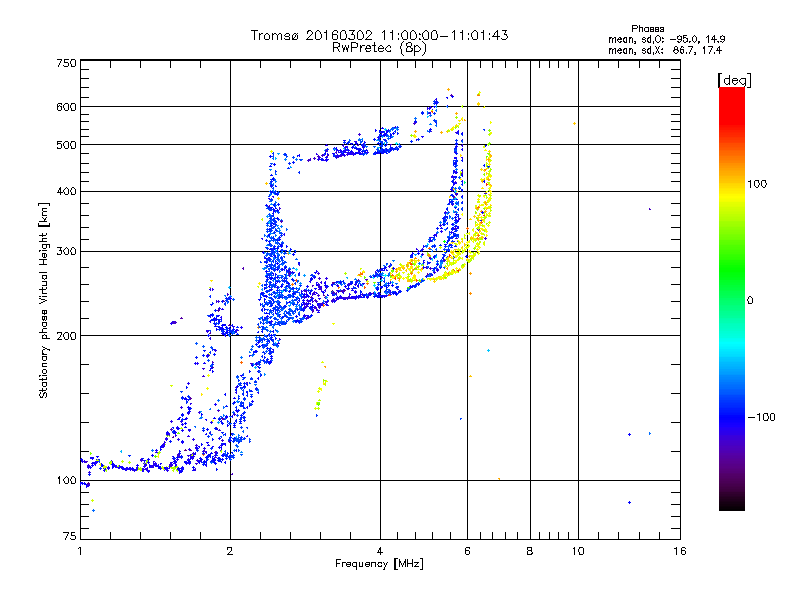Click the 'Phases' header label
This screenshot has width=800, height=600.
pos(647,29)
